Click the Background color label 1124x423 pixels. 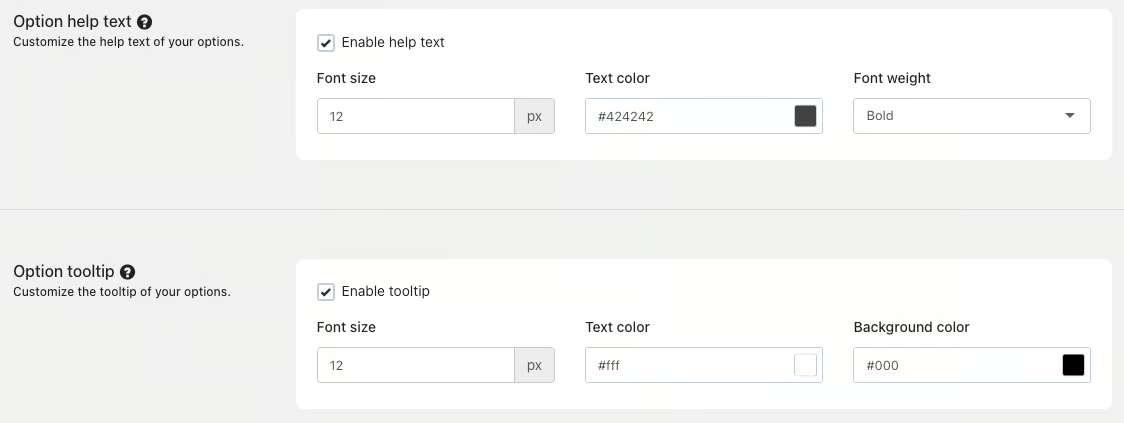[x=911, y=327]
